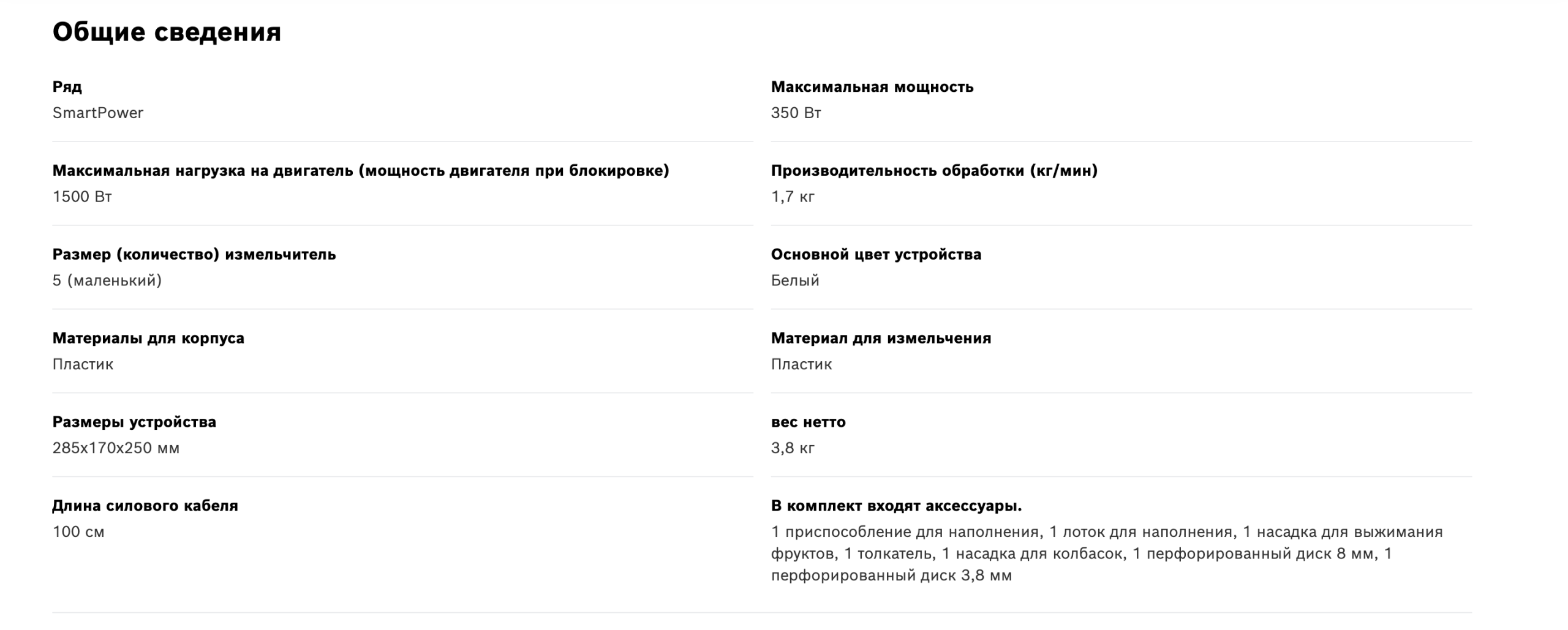Click the "Максимальная нагрузка на двигатель" label
Image resolution: width=1568 pixels, height=630 pixels.
(361, 171)
